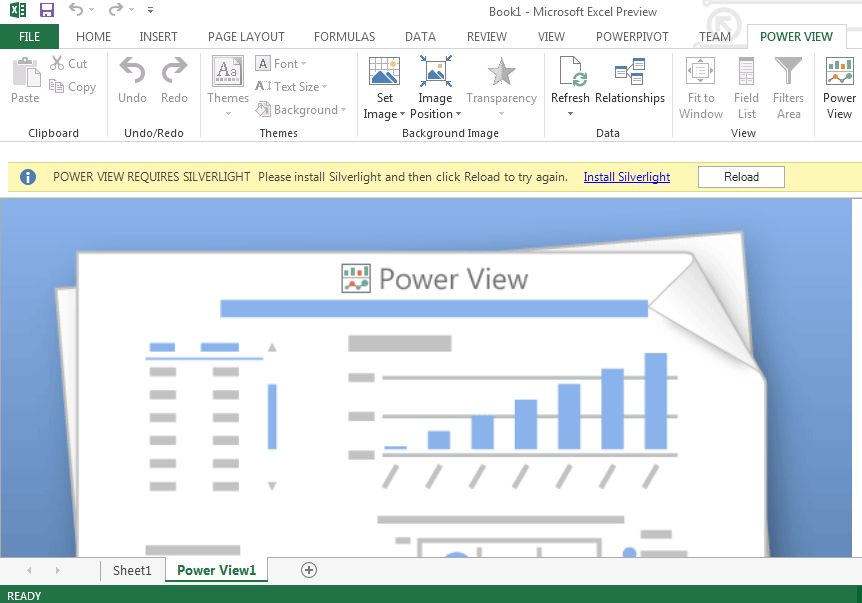Add a new sheet with plus icon

click(x=309, y=570)
